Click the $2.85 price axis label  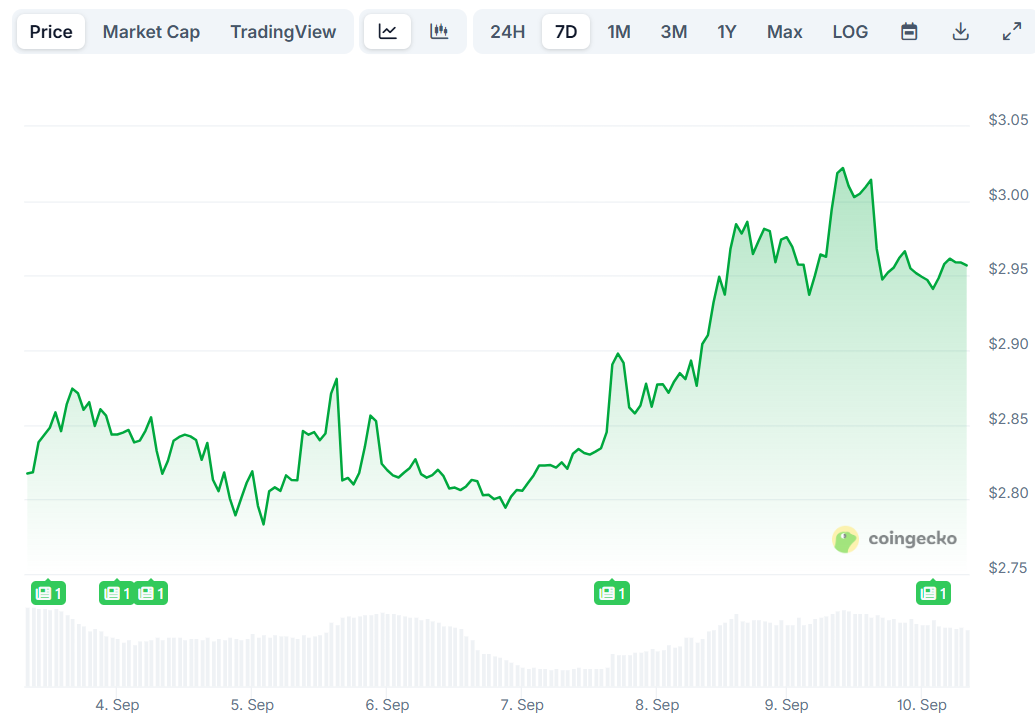(1008, 419)
